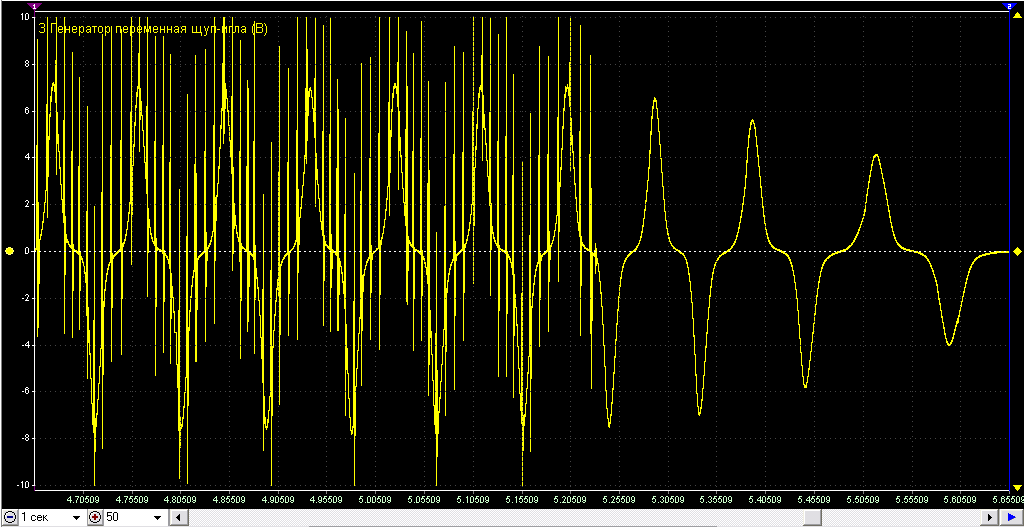1024x527 pixels.
Task: Click the voltage axis label 6
Action: tap(26, 111)
